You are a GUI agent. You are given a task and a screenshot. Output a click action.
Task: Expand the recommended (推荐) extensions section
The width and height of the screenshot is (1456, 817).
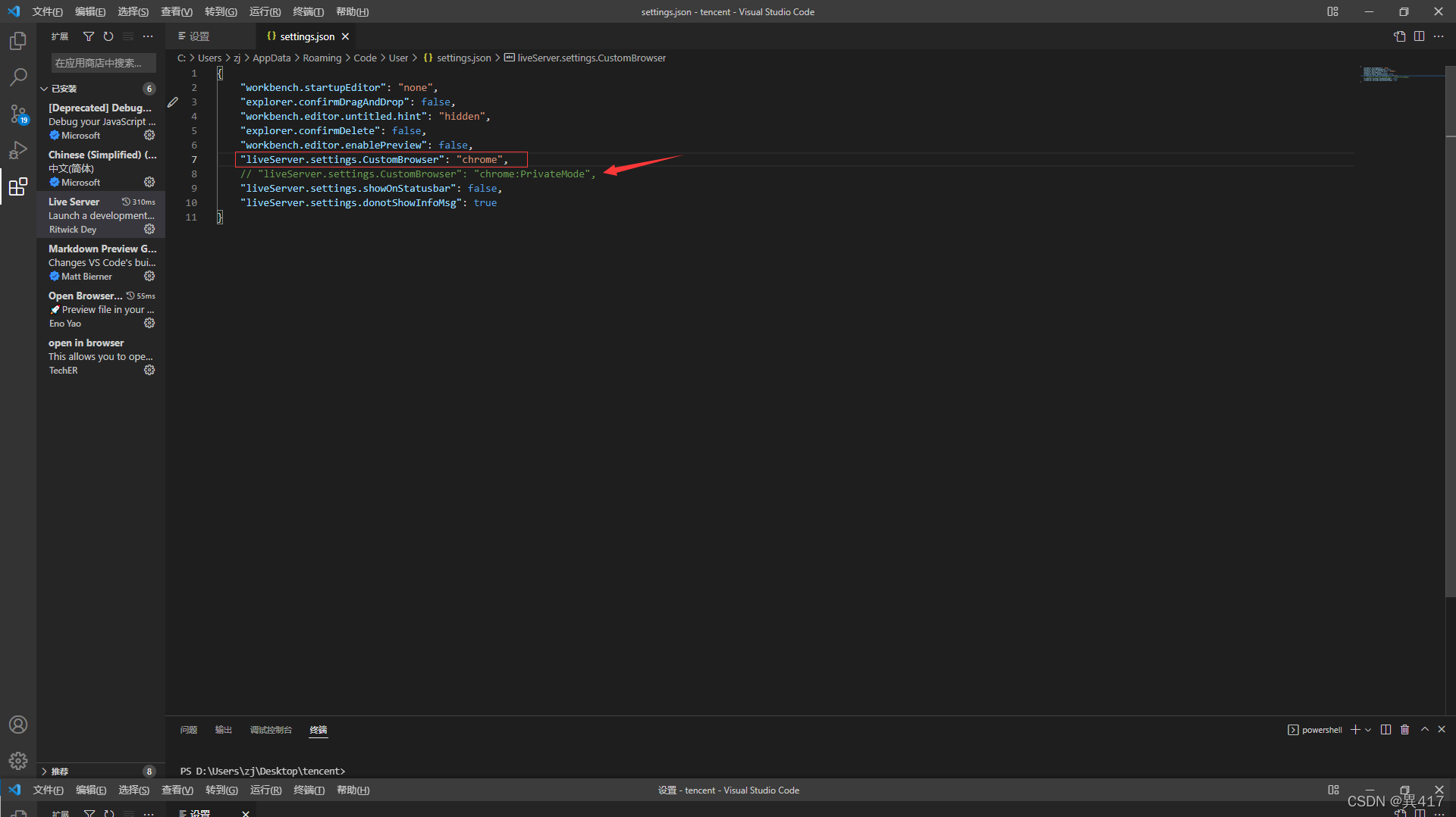pos(101,771)
